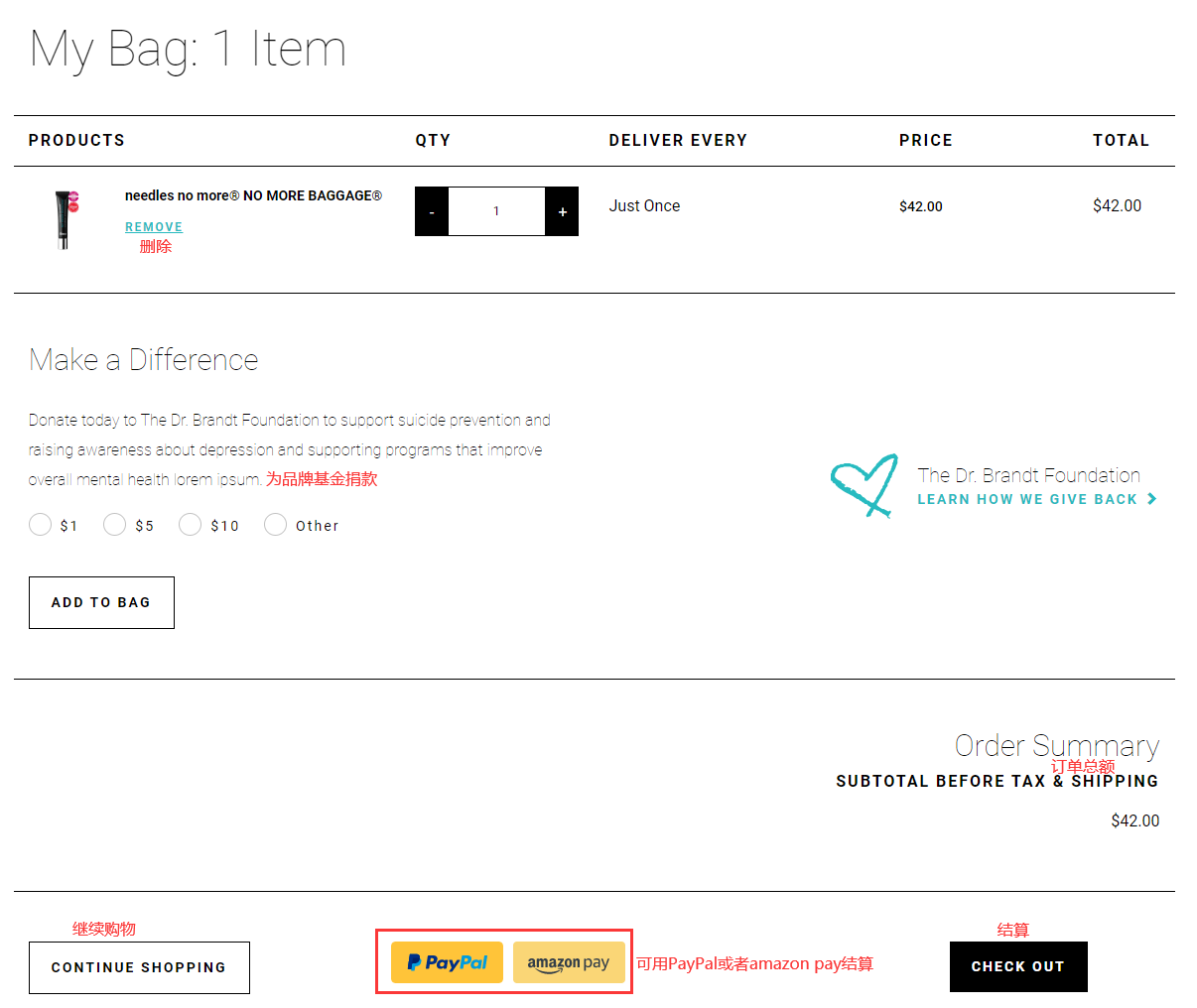1197x1008 pixels.
Task: Remove the needles no more item
Action: click(x=154, y=227)
